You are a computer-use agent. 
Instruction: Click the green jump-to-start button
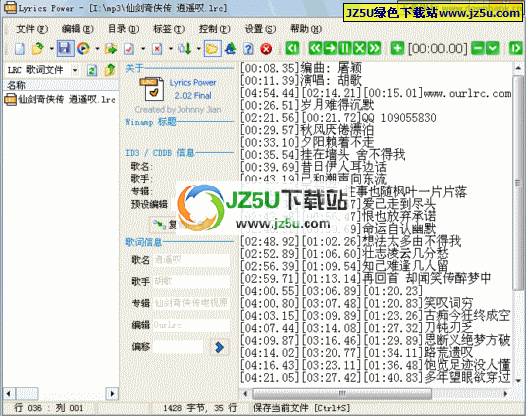coord(292,48)
